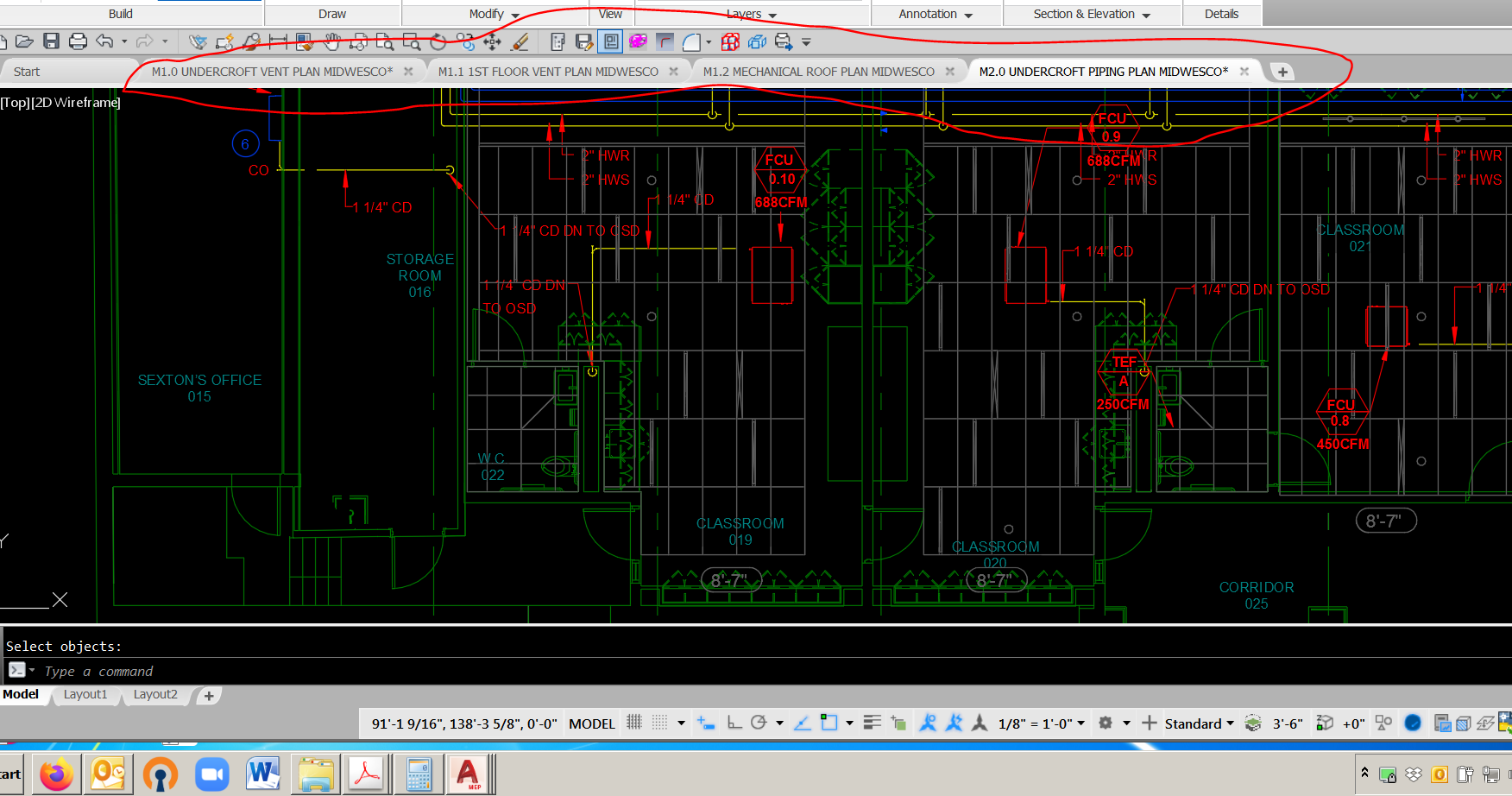This screenshot has height=796, width=1512.
Task: Enable object snap tracking
Action: (802, 723)
